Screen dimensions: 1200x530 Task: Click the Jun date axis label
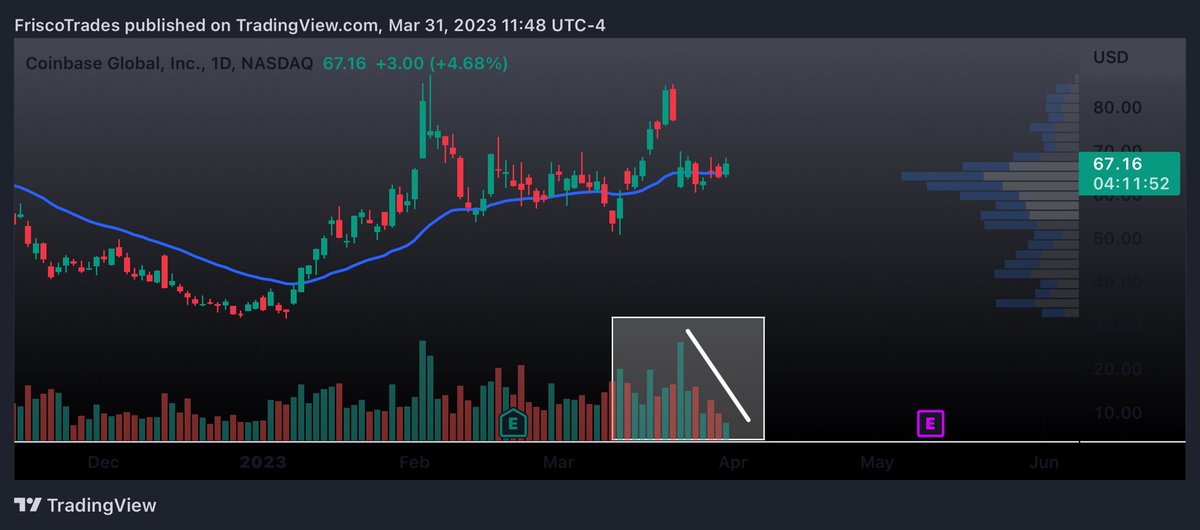(1045, 462)
